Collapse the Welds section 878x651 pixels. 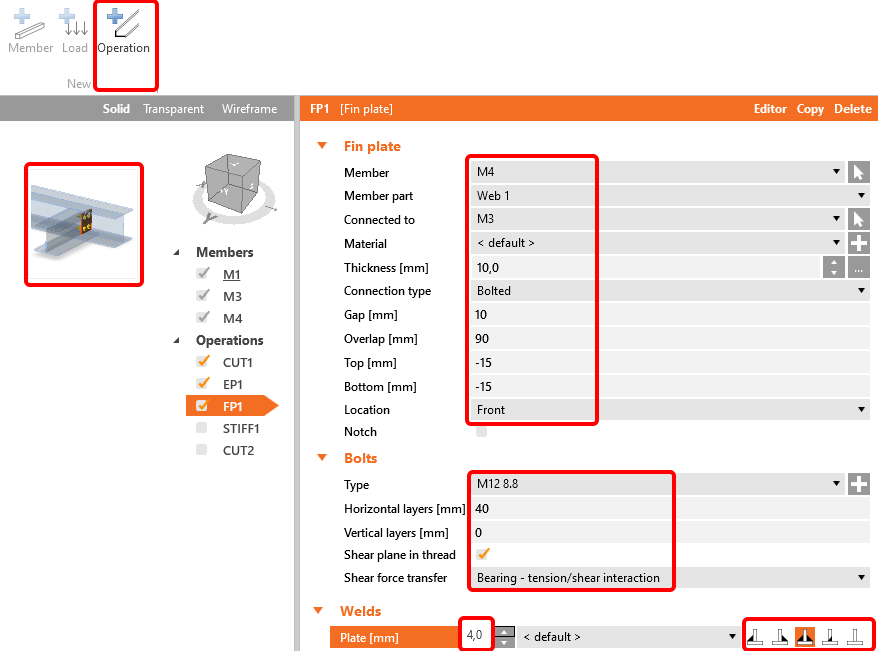click(319, 611)
